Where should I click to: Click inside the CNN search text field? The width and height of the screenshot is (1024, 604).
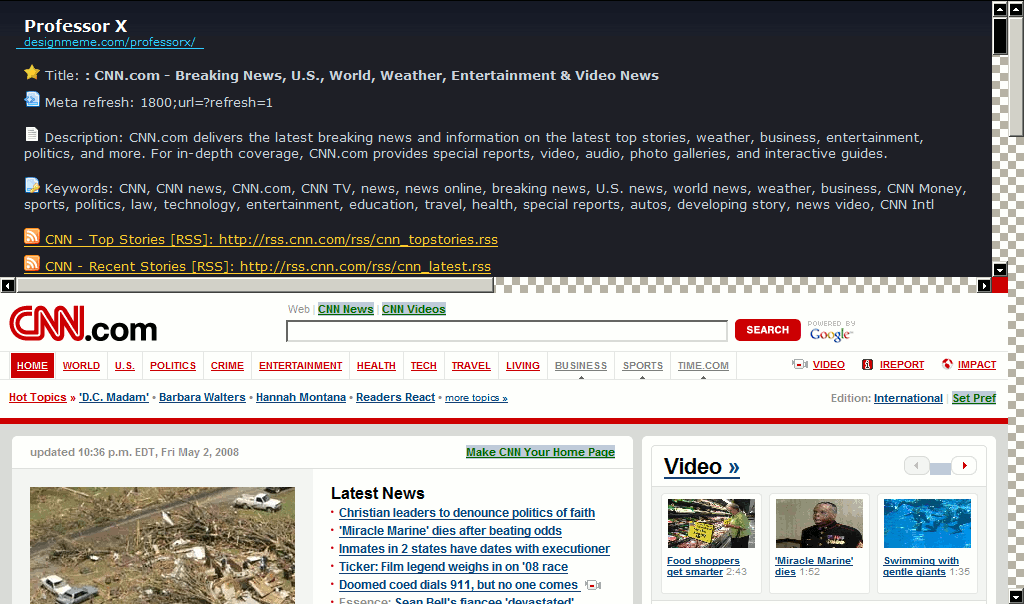pos(507,331)
